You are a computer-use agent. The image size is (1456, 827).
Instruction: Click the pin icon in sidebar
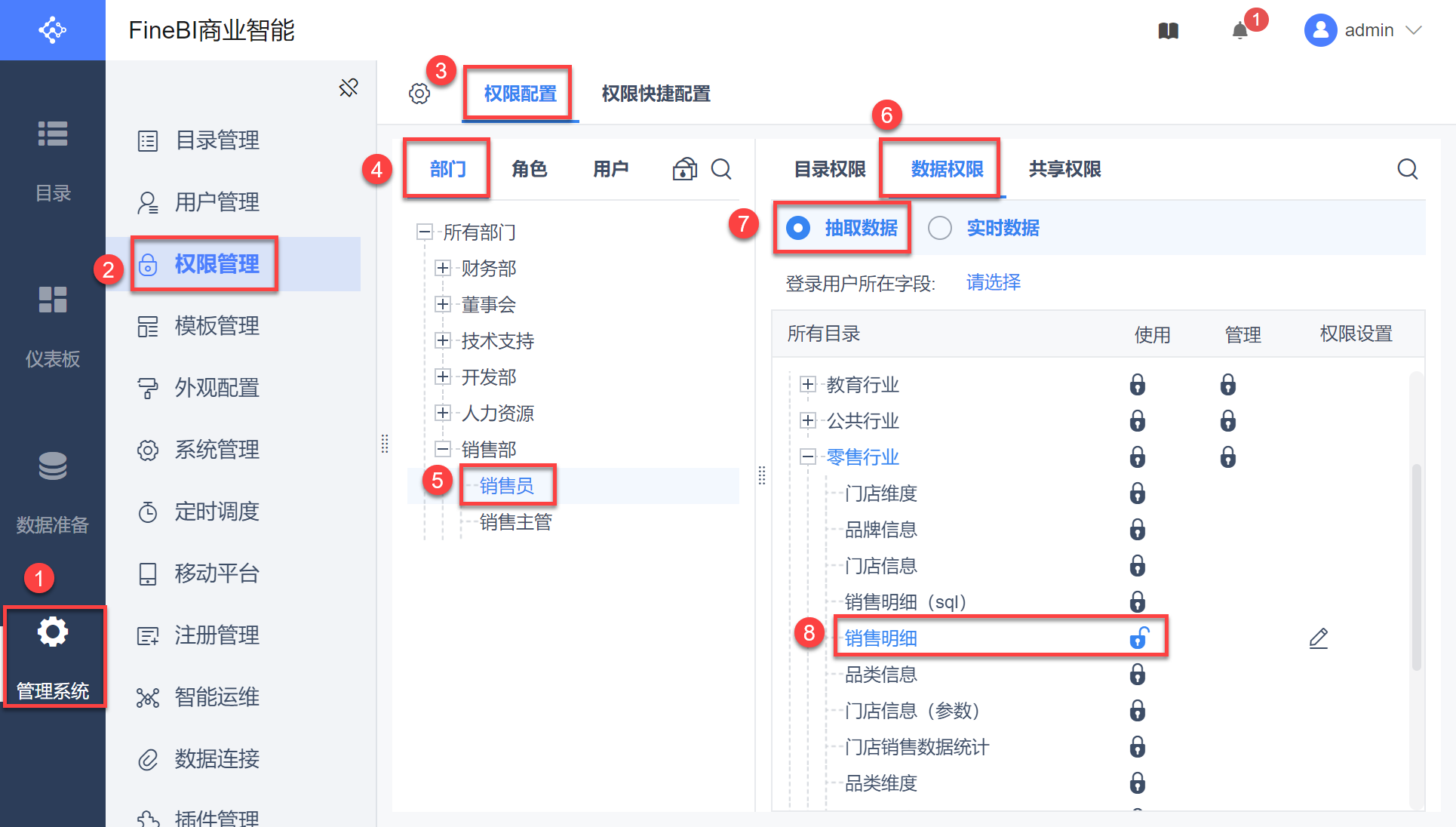click(x=349, y=88)
